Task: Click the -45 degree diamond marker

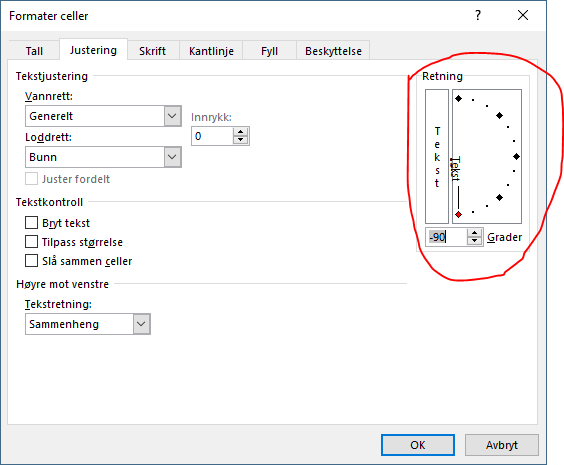Action: pos(500,197)
